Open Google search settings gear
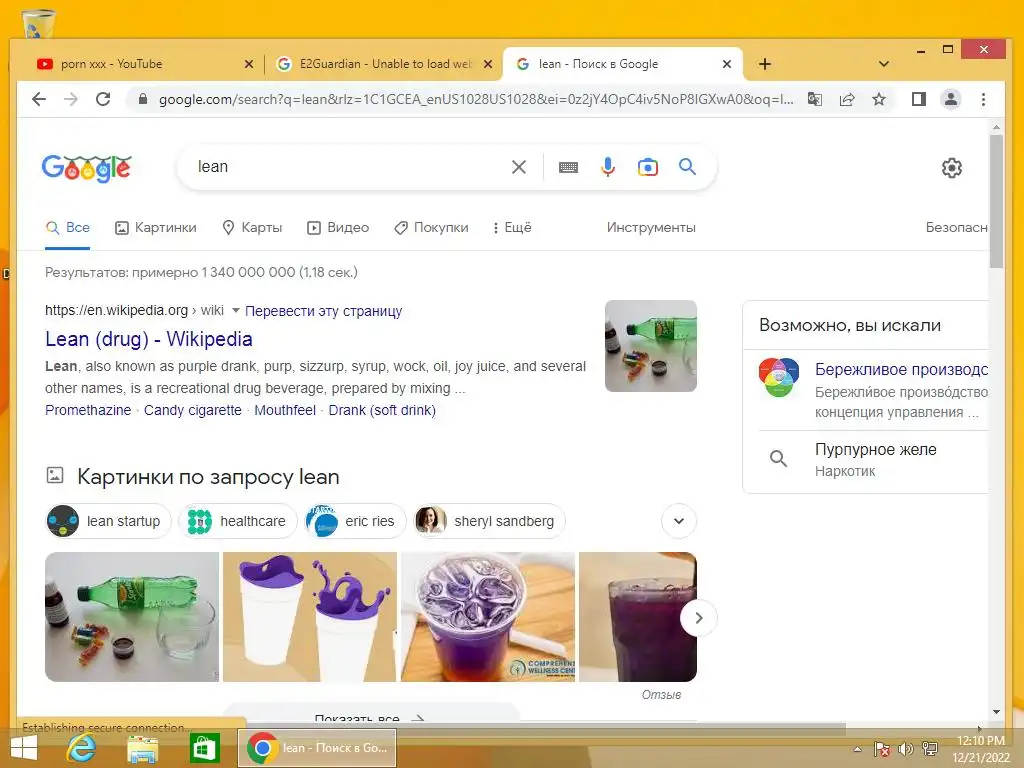The image size is (1024, 768). point(952,168)
